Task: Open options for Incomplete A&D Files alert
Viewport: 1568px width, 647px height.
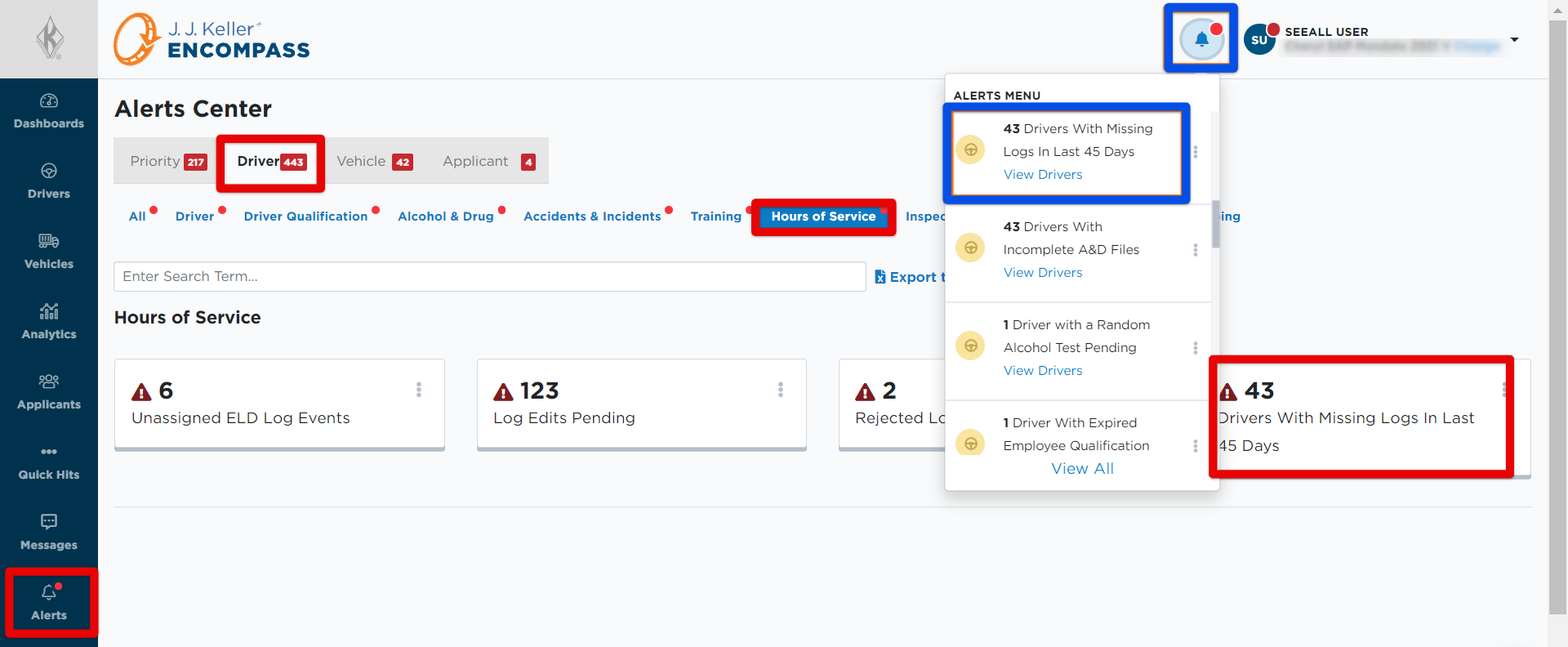Action: [1196, 250]
